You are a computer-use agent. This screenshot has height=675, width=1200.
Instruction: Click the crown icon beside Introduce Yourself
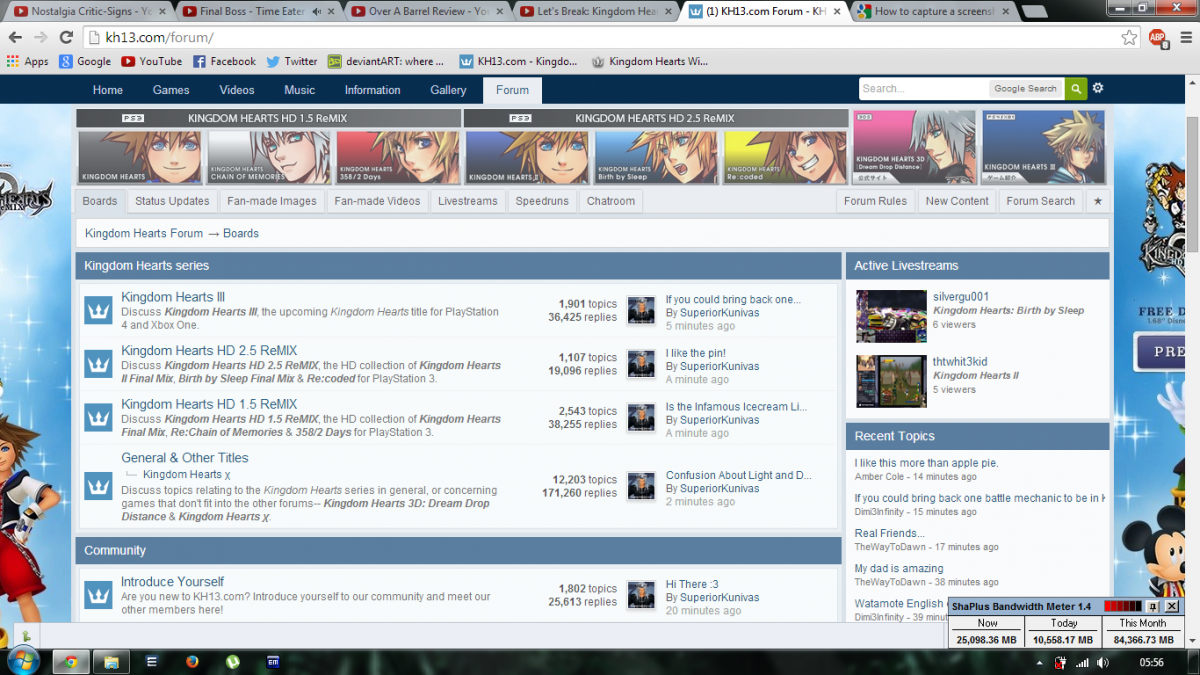[x=98, y=595]
